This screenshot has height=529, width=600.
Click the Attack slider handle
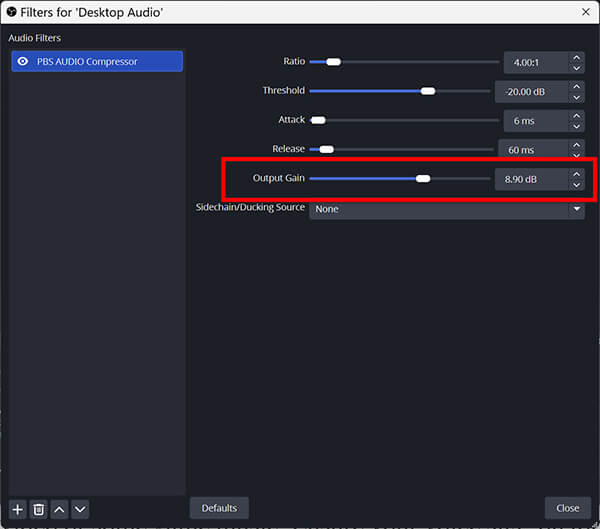click(318, 120)
